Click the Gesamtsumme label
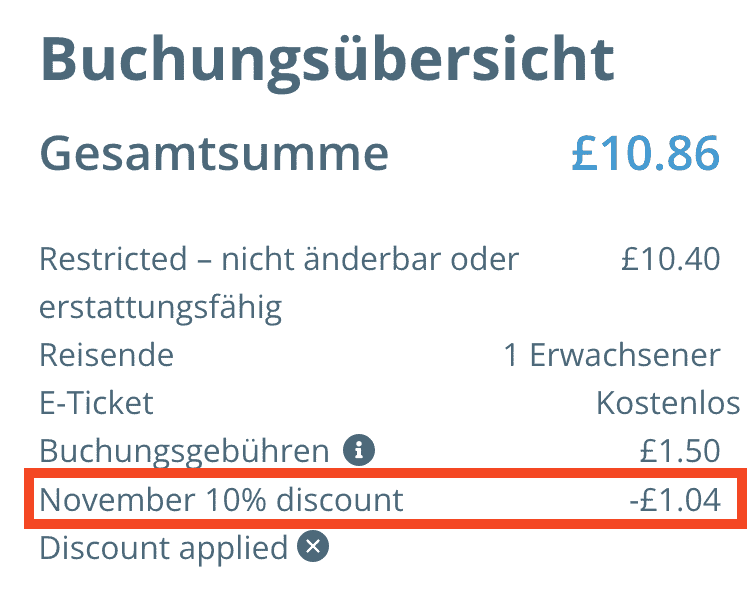Viewport: 752px width, 604px height. pyautogui.click(x=213, y=154)
